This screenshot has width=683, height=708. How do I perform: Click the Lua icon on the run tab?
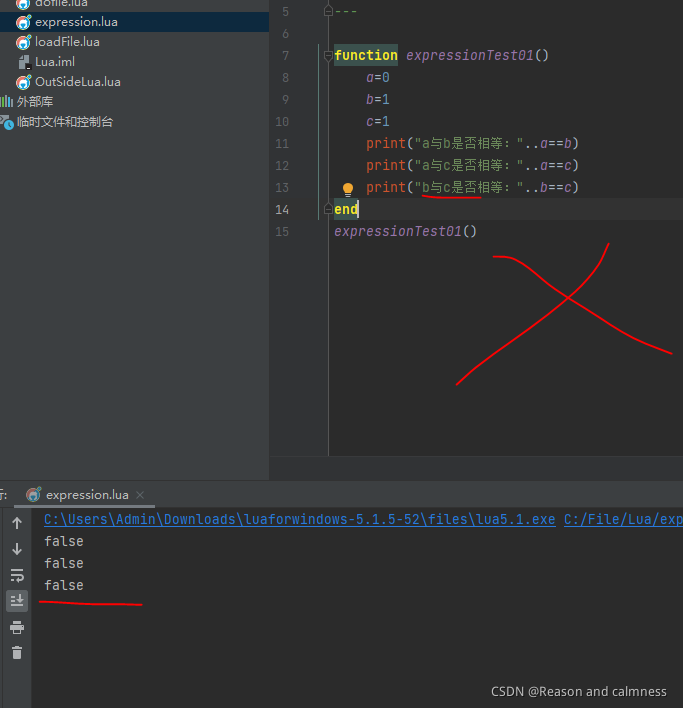(x=33, y=495)
